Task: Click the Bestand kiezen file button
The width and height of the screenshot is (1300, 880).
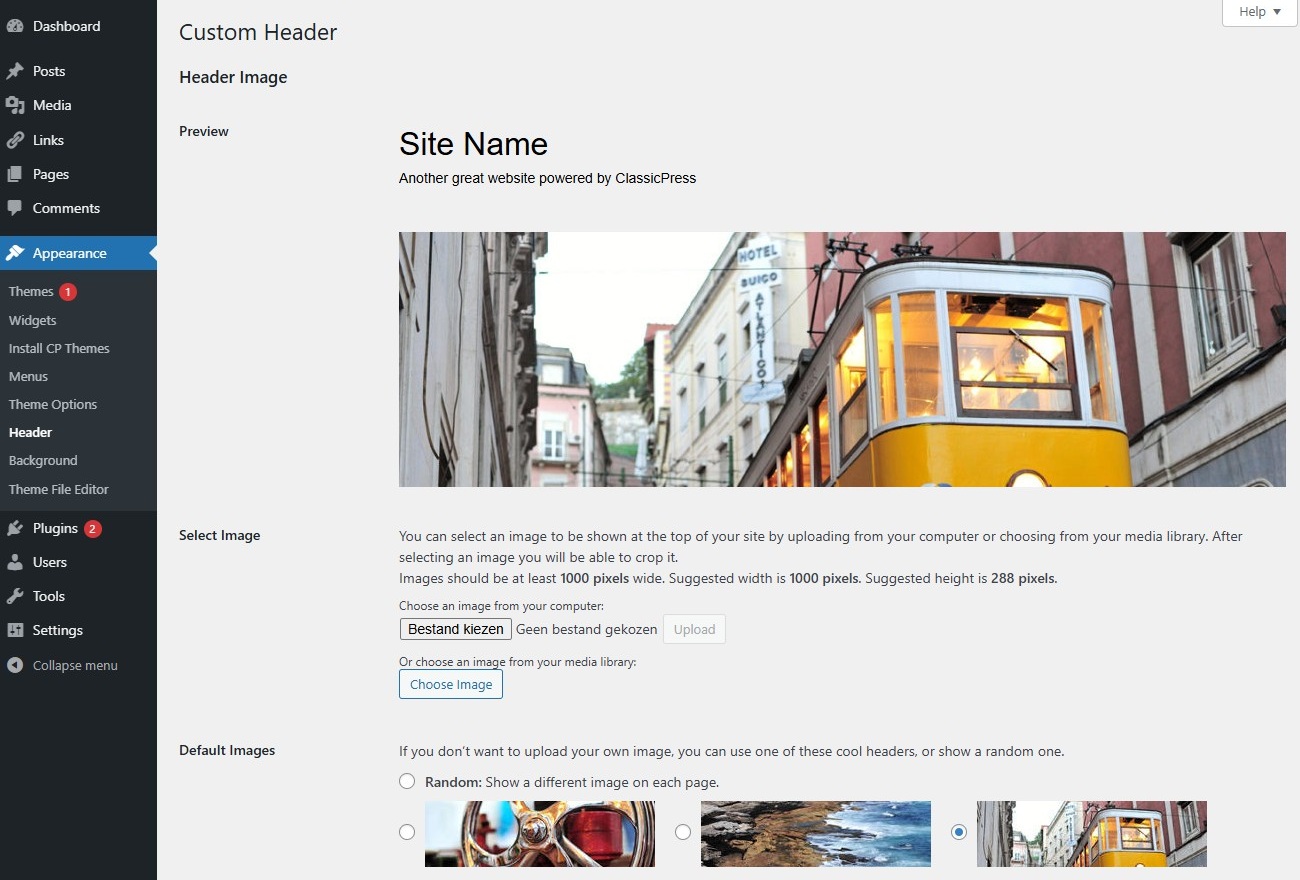Action: click(456, 629)
